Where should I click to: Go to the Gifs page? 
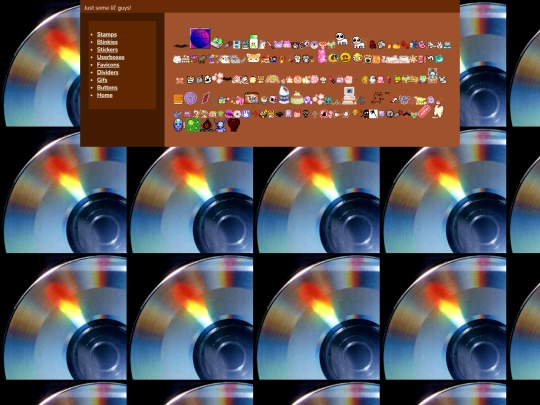click(x=102, y=80)
